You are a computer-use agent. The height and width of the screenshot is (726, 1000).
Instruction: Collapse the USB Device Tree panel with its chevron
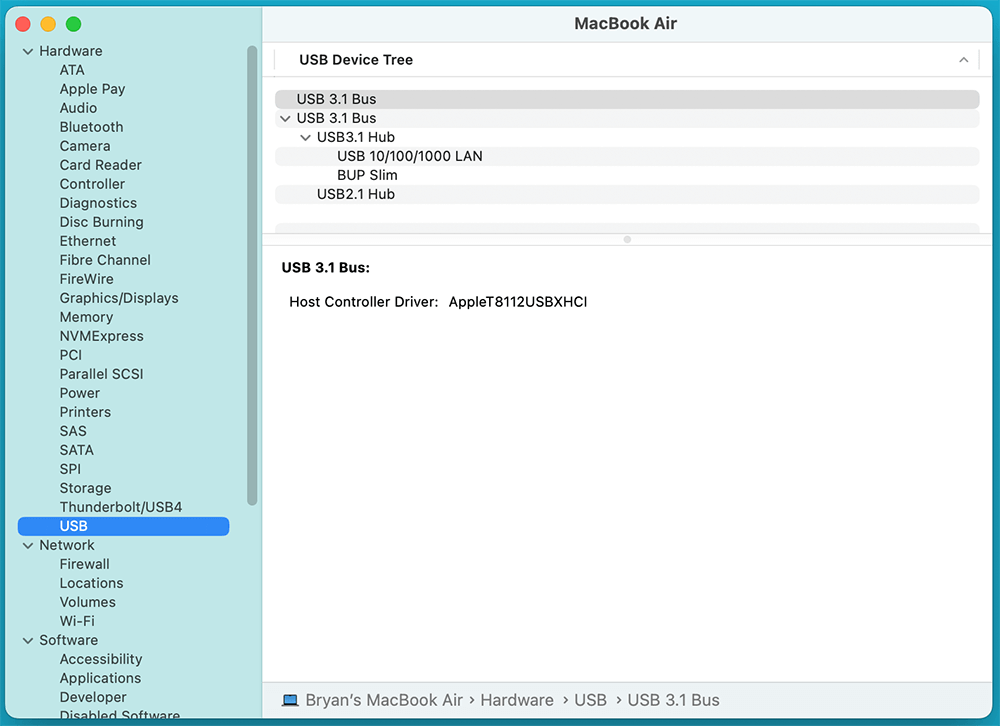coord(963,60)
